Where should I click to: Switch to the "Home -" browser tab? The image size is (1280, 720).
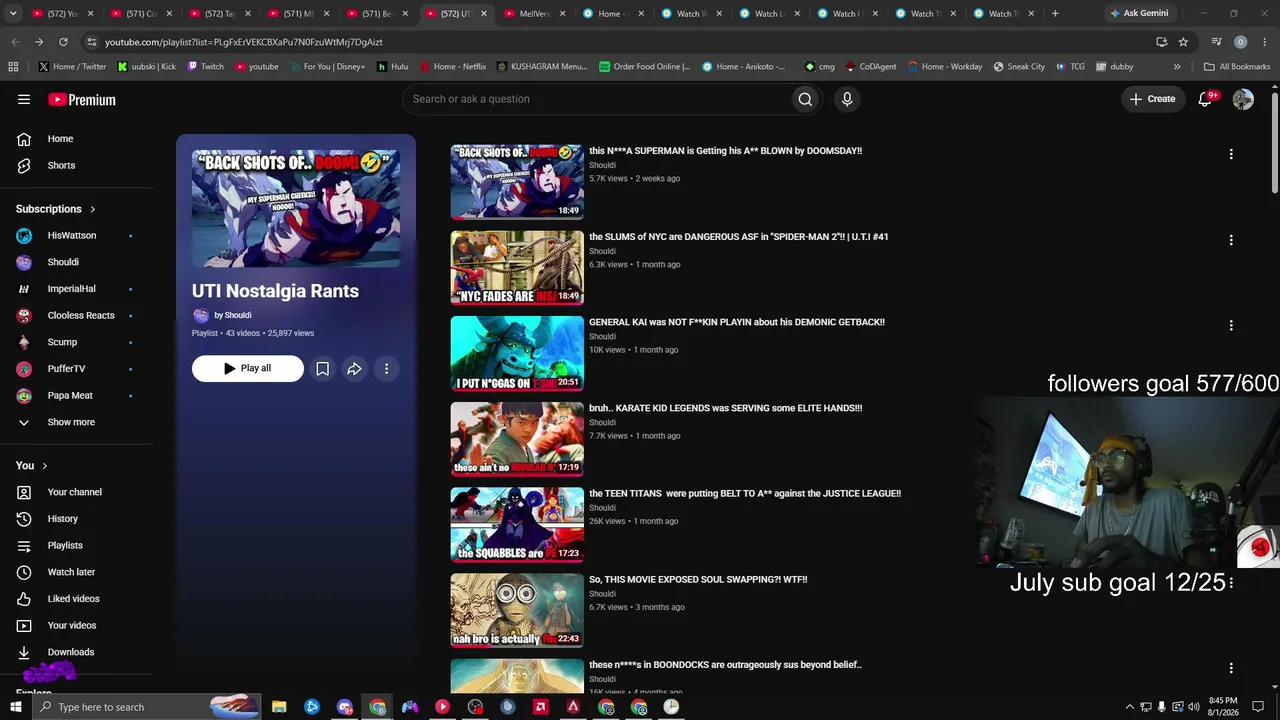613,14
